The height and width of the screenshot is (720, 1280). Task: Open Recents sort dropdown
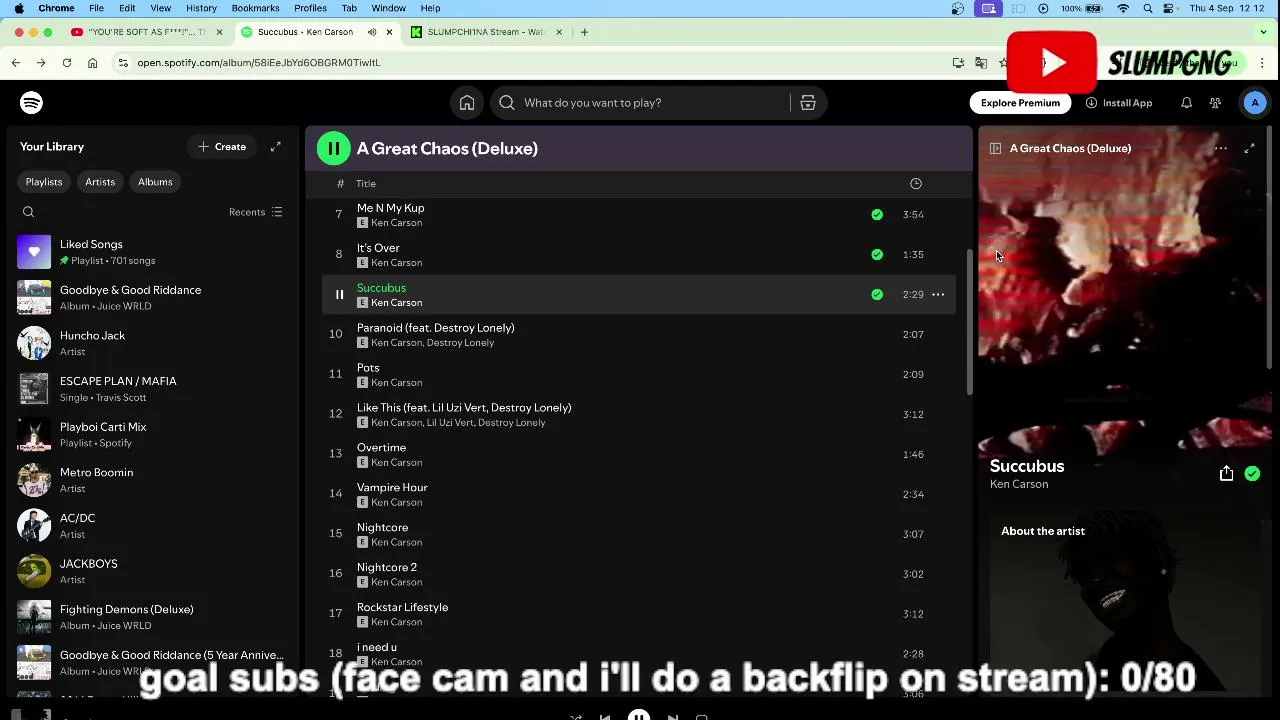pyautogui.click(x=256, y=212)
